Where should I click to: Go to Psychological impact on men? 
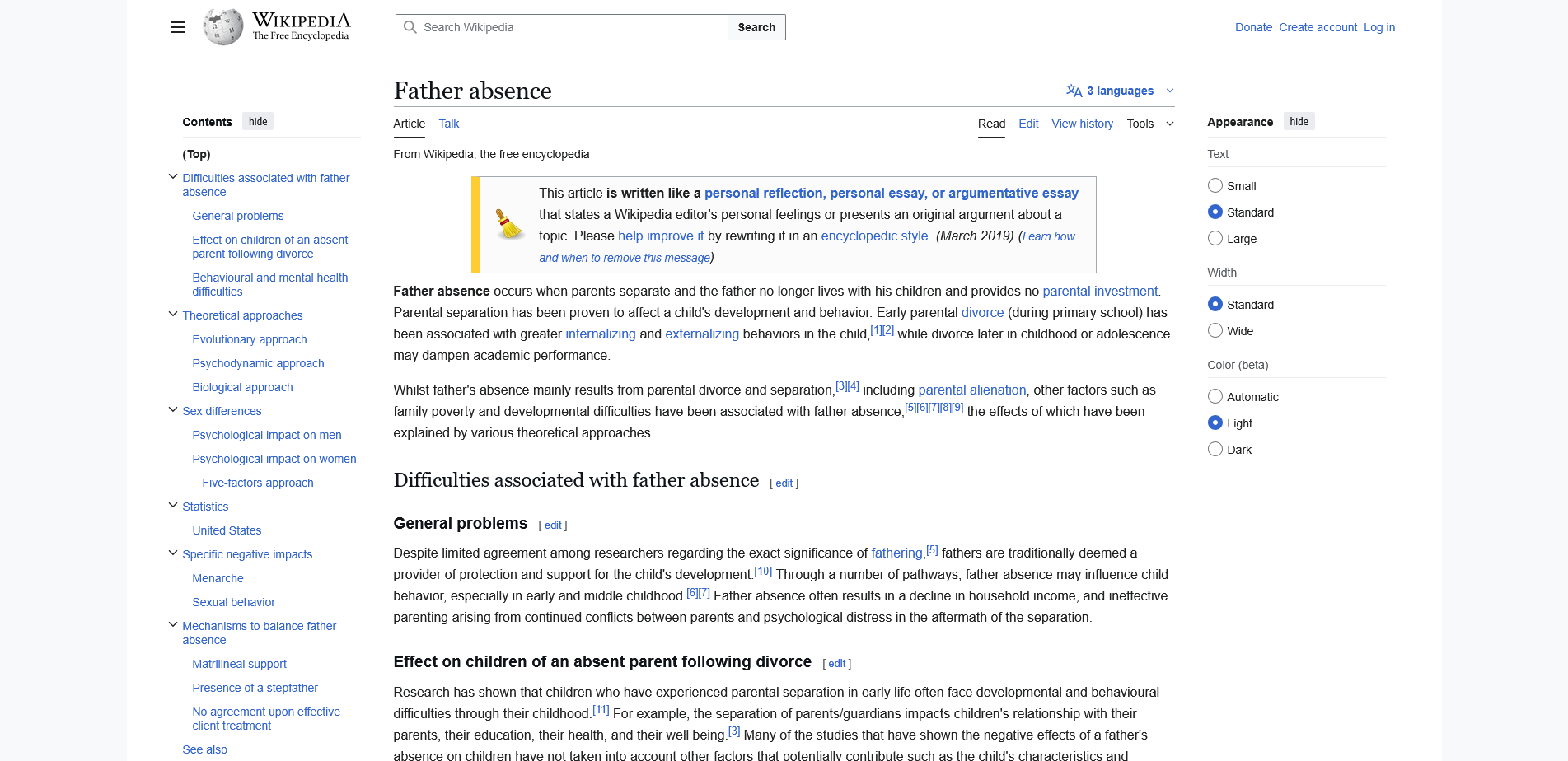[x=267, y=435]
